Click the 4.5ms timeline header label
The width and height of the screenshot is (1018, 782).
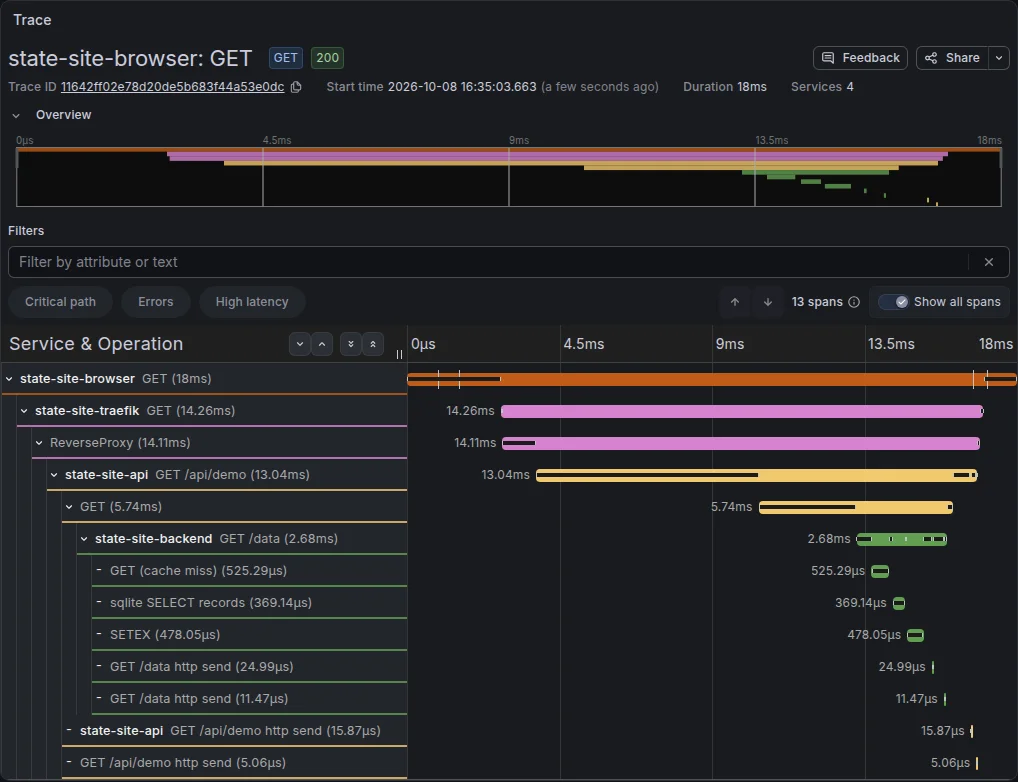(x=584, y=344)
